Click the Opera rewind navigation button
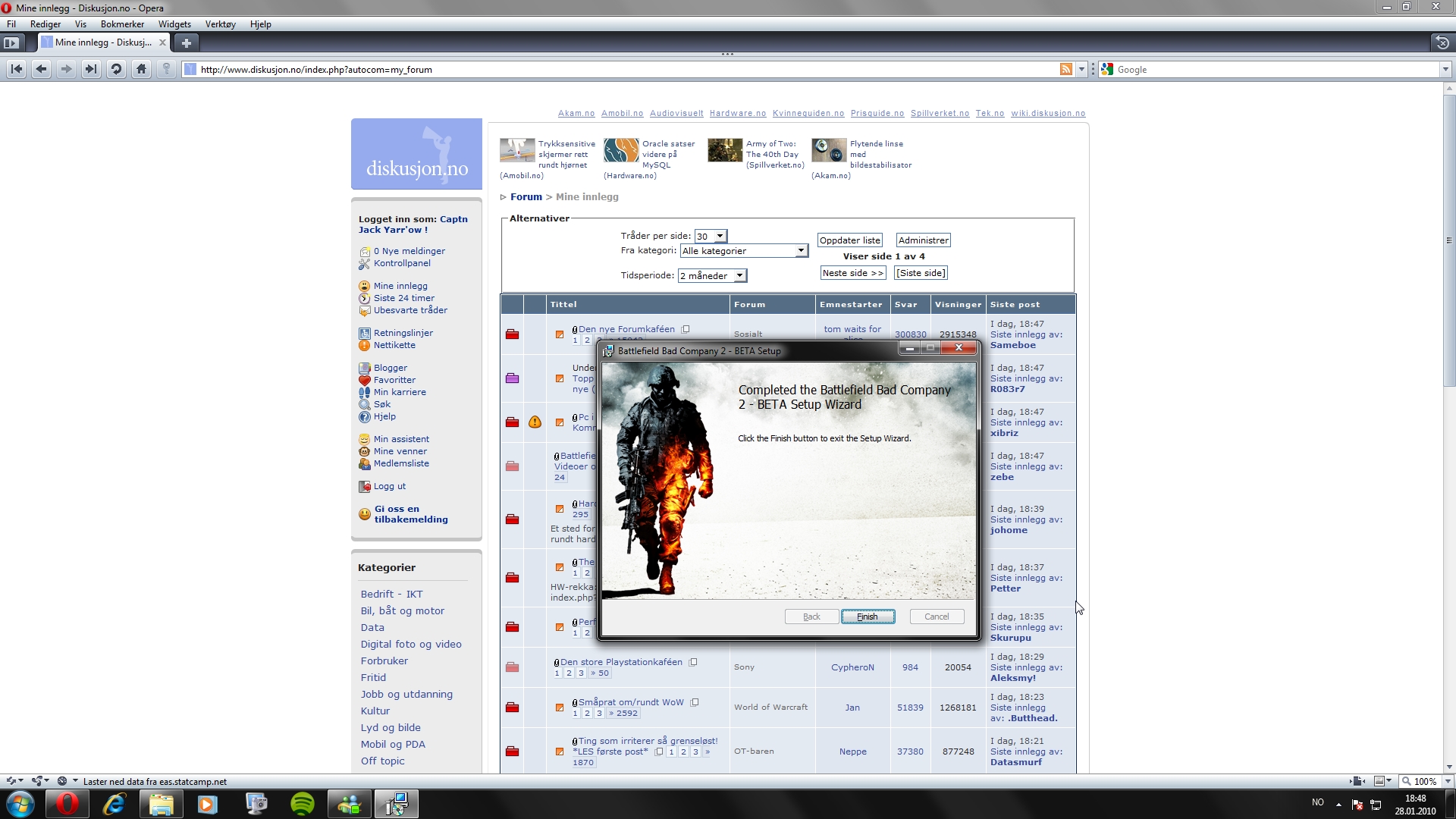Screen dimensions: 1456x819 pos(16,69)
